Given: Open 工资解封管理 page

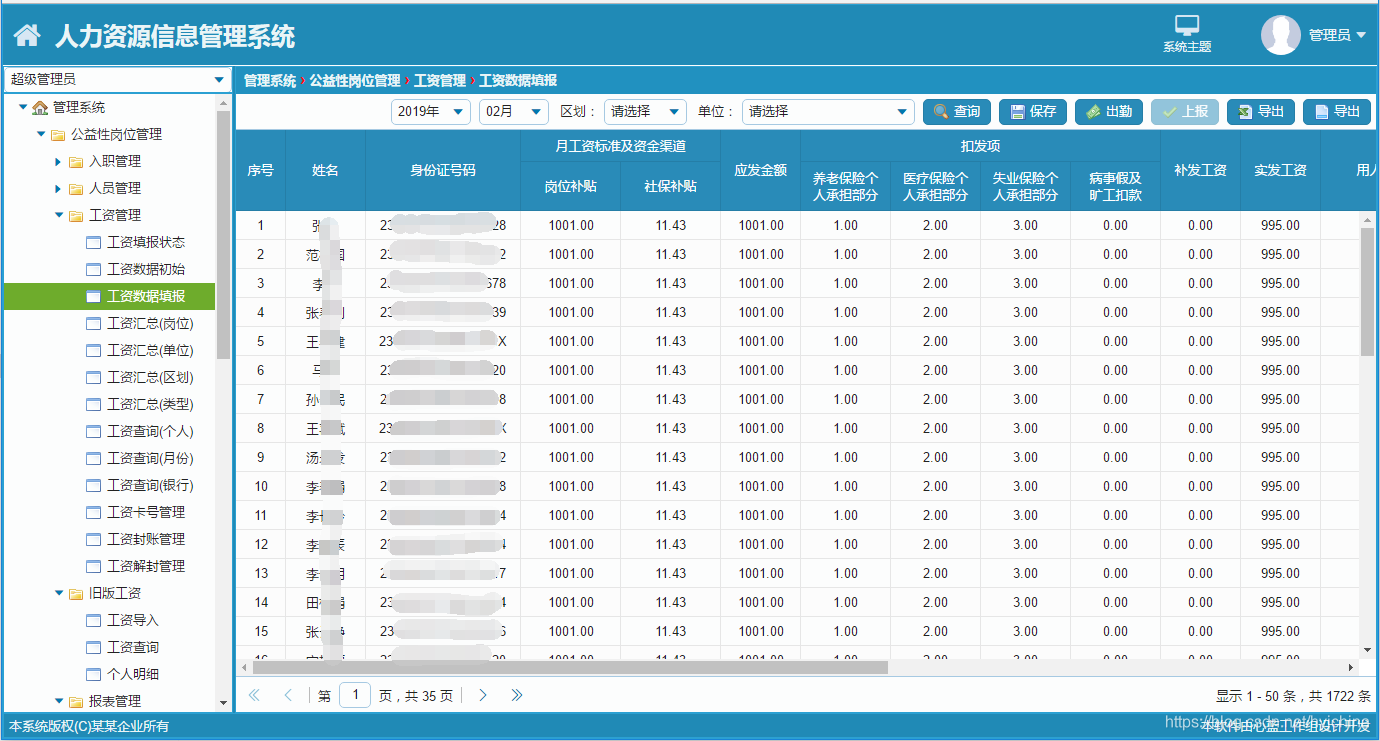Looking at the screenshot, I should coord(146,566).
